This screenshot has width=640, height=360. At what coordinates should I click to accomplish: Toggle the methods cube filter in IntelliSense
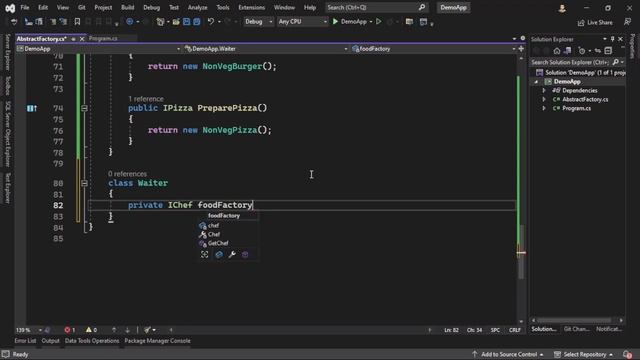click(219, 255)
